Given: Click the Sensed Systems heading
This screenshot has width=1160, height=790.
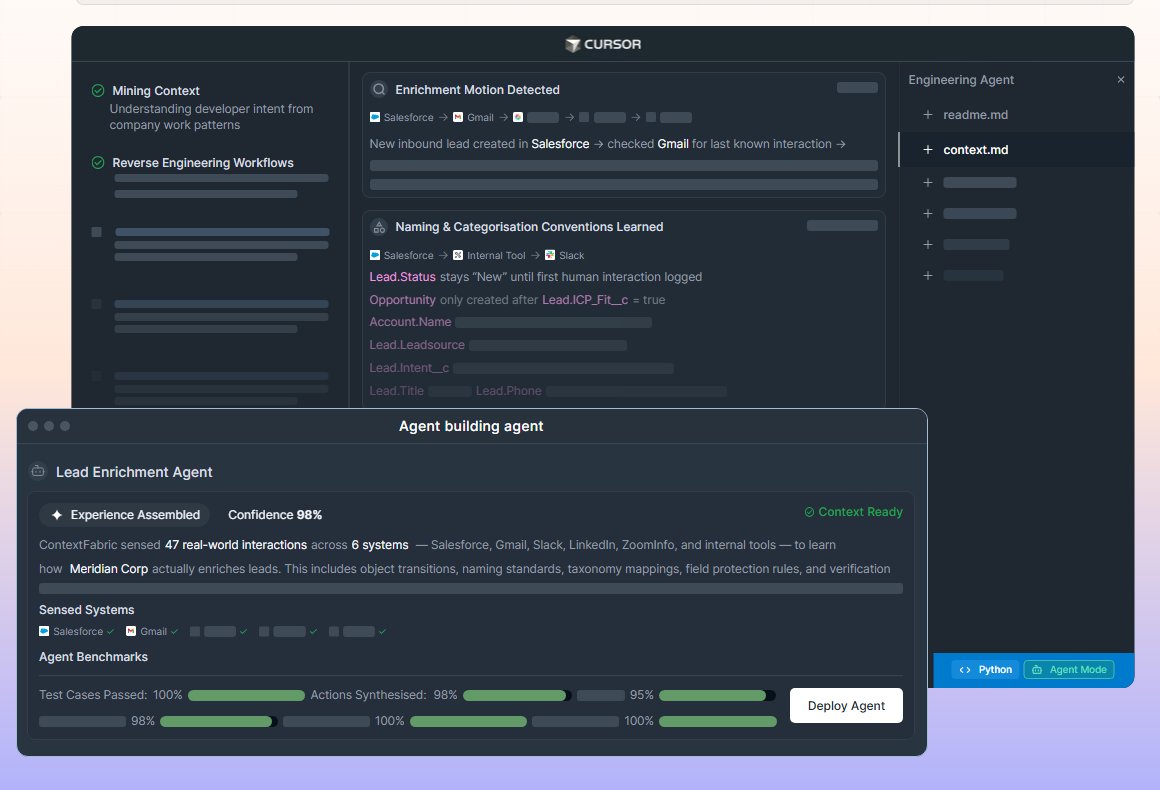Looking at the screenshot, I should pos(87,610).
